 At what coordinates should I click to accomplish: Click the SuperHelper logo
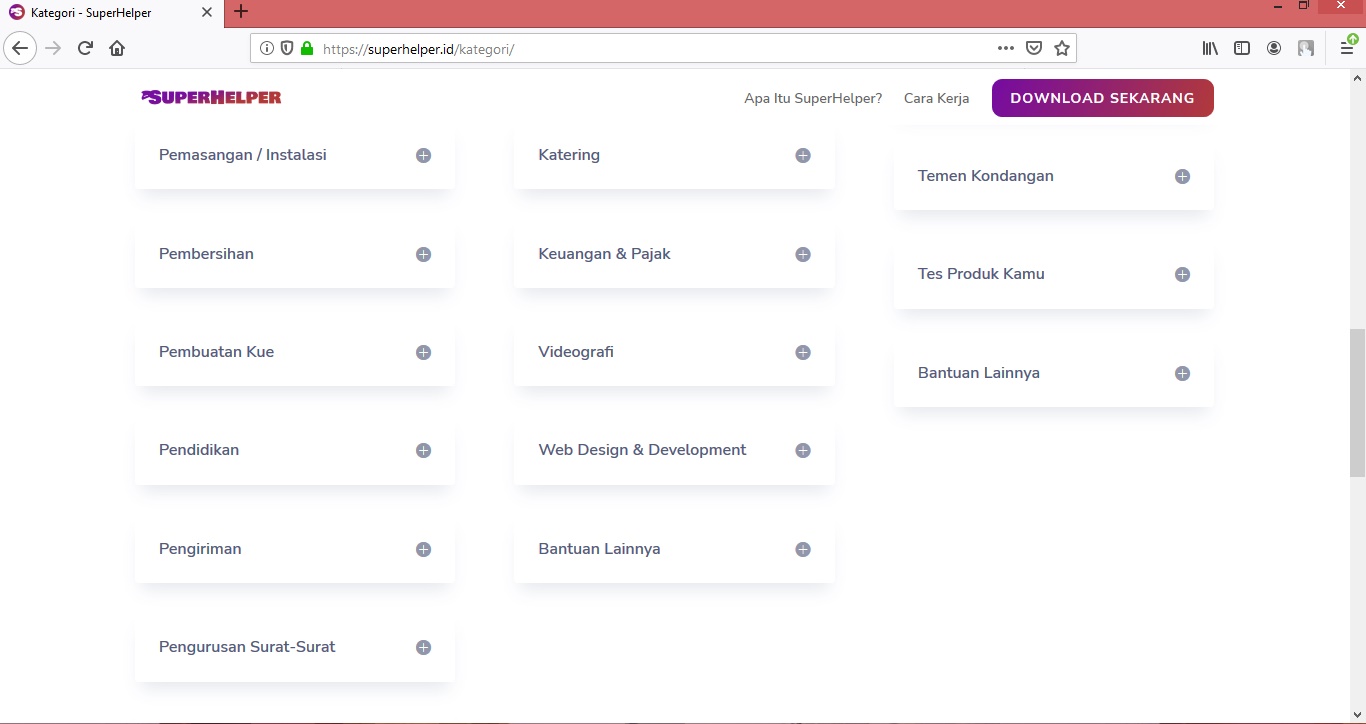point(211,98)
